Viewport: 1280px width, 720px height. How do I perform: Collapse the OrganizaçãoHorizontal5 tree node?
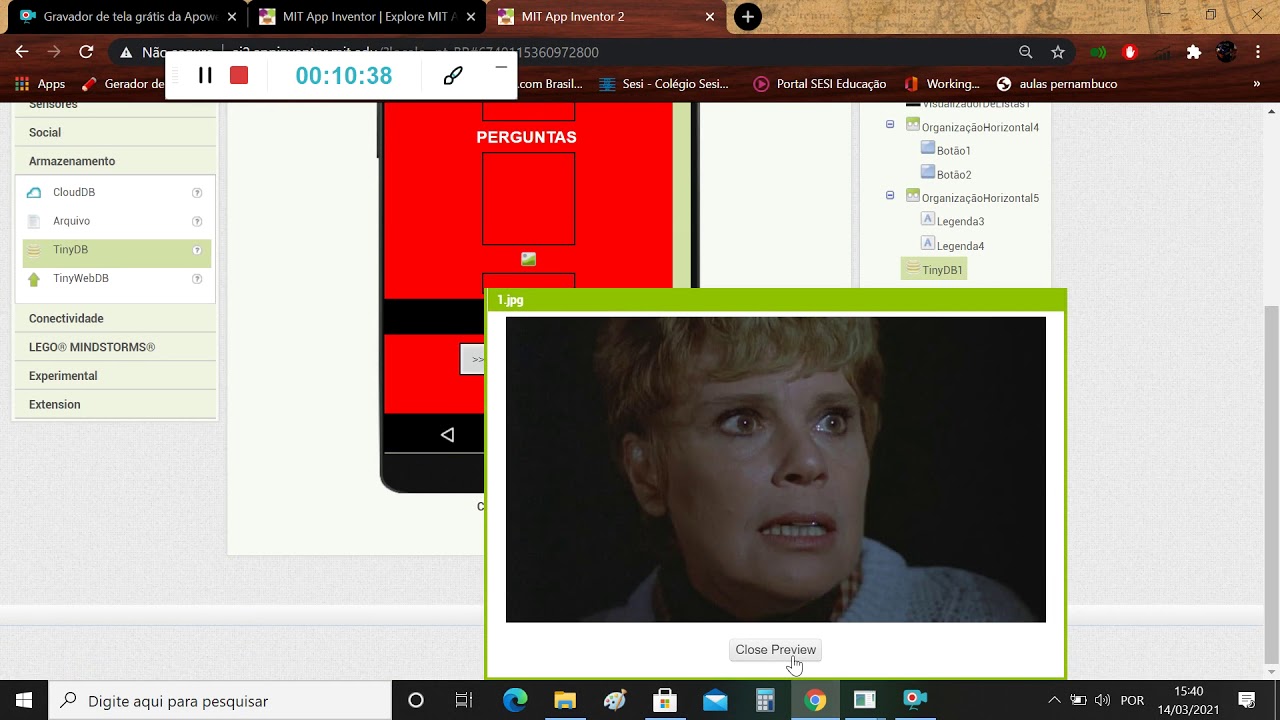point(890,196)
